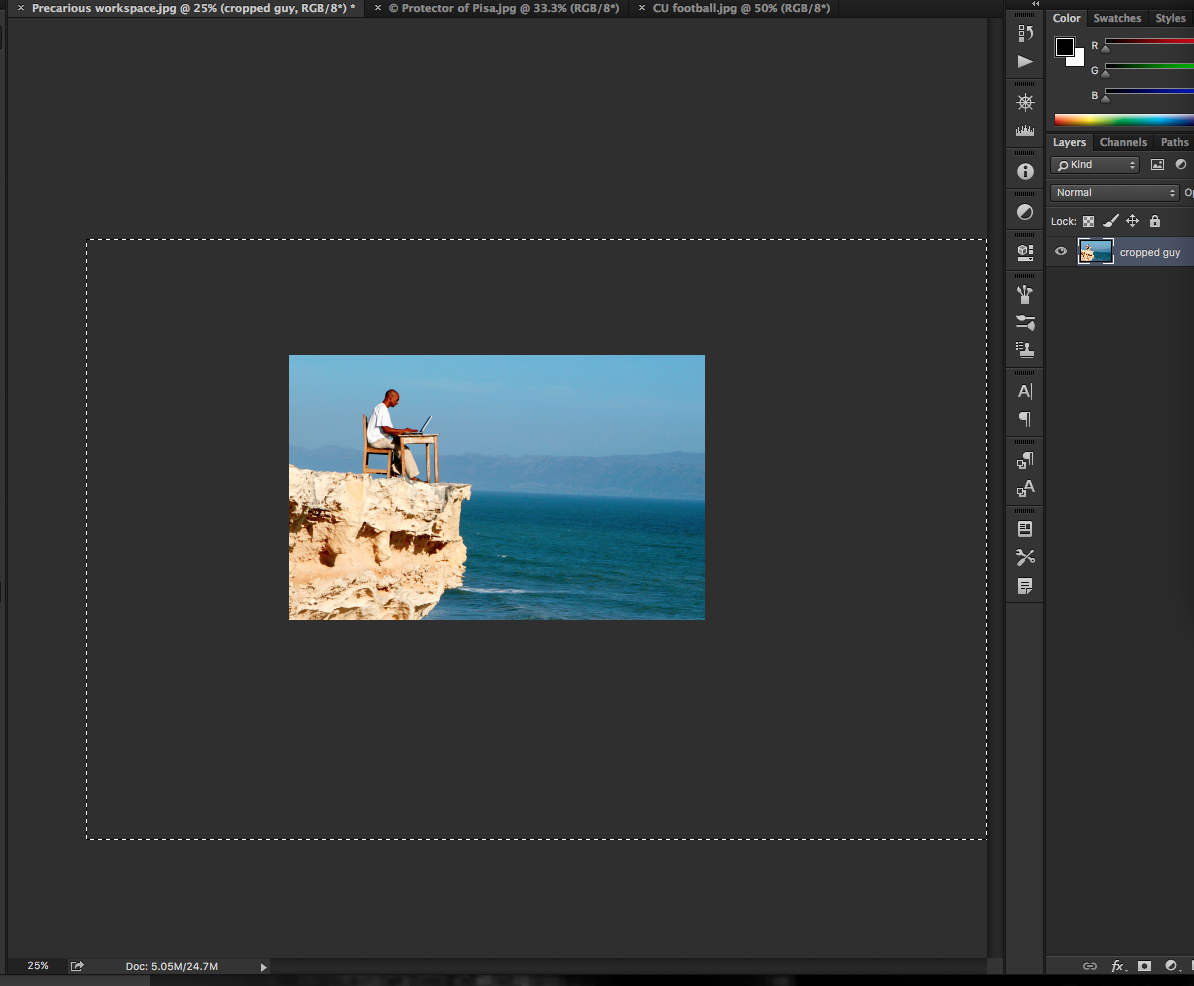Image resolution: width=1194 pixels, height=986 pixels.
Task: Open the Kind layer filter dropdown
Action: 1095,165
